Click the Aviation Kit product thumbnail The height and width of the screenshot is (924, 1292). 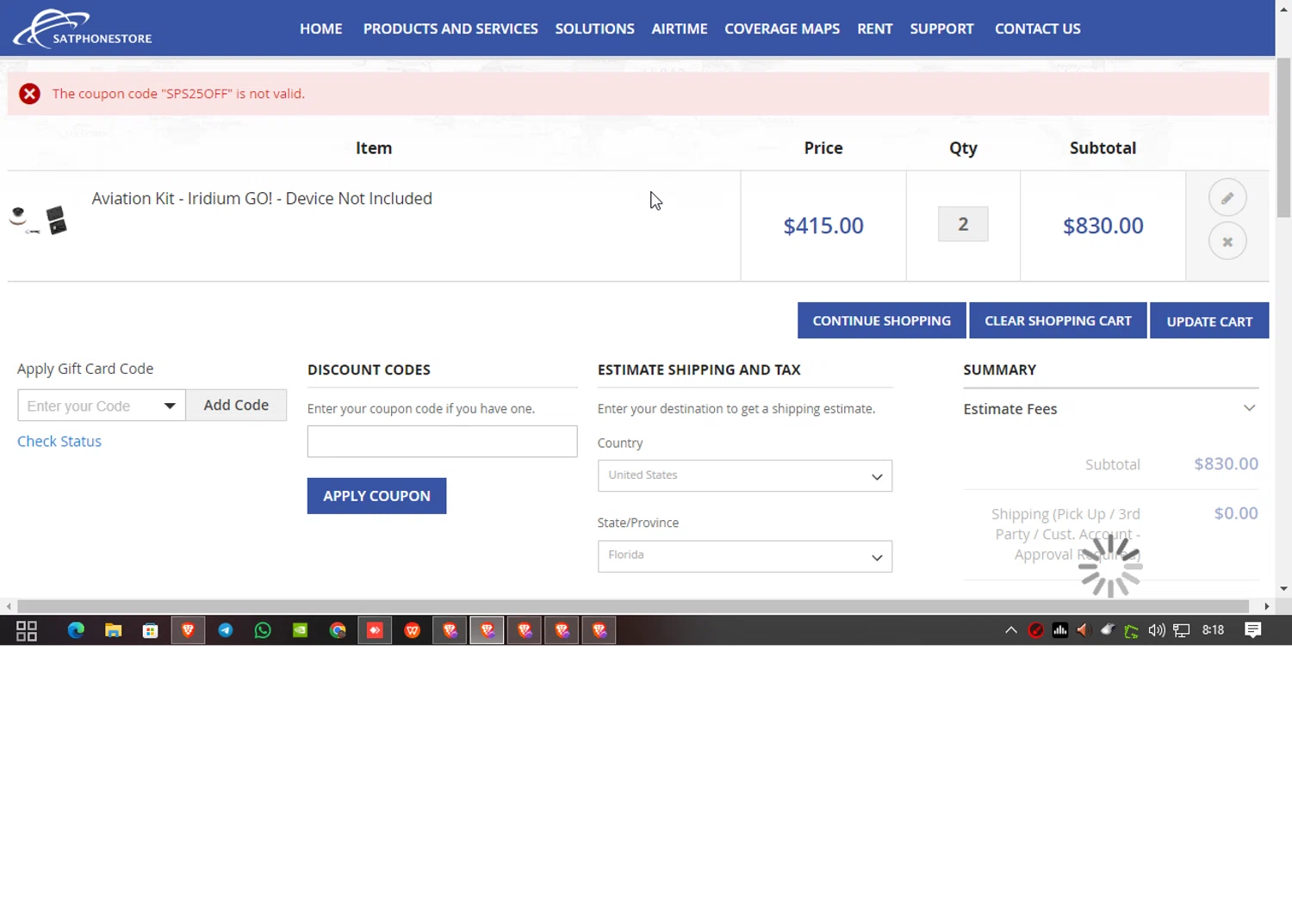(39, 220)
